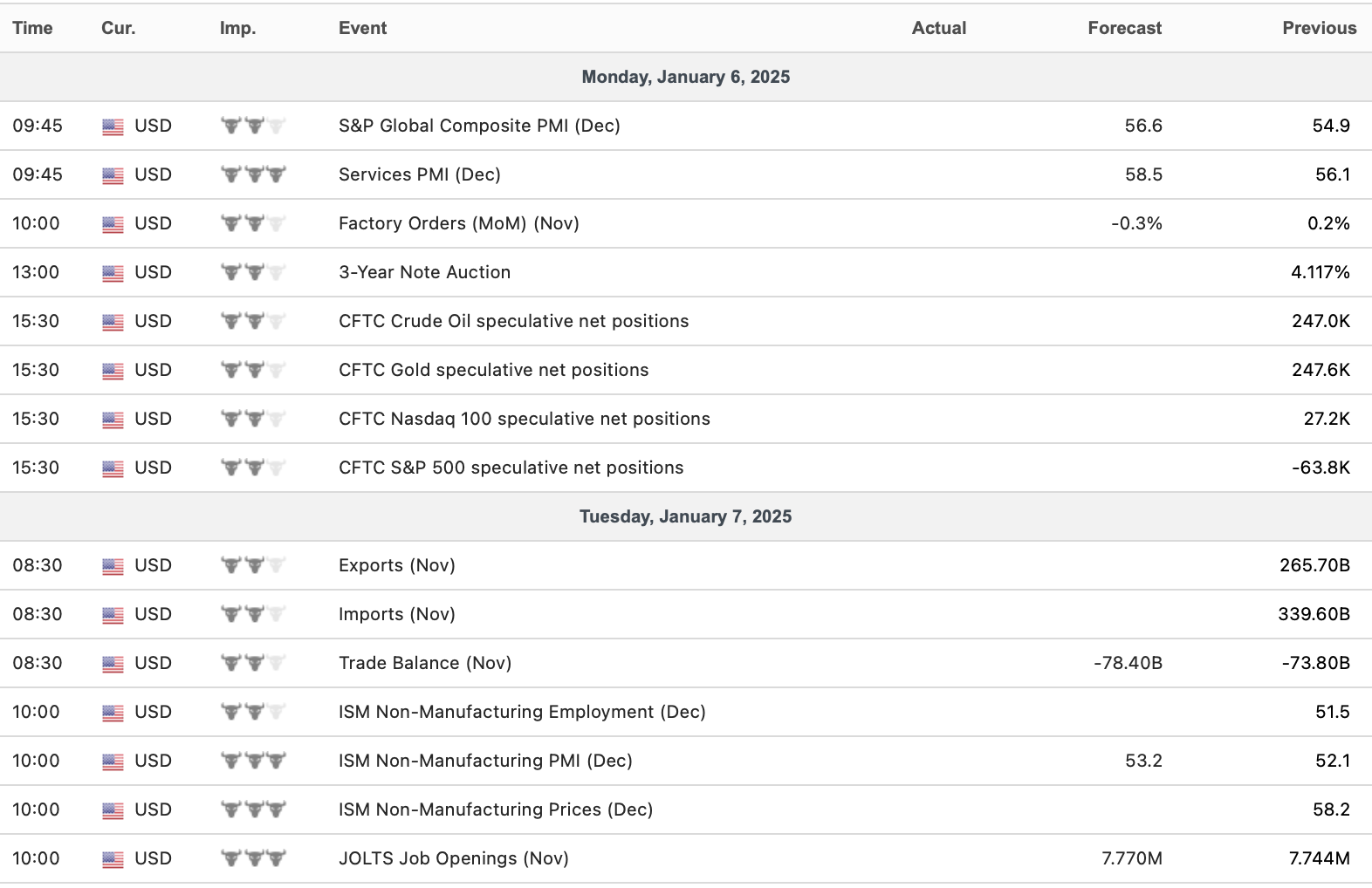Viewport: 1372px width, 888px height.
Task: Click US flag icon in Services PMI row
Action: 113,175
